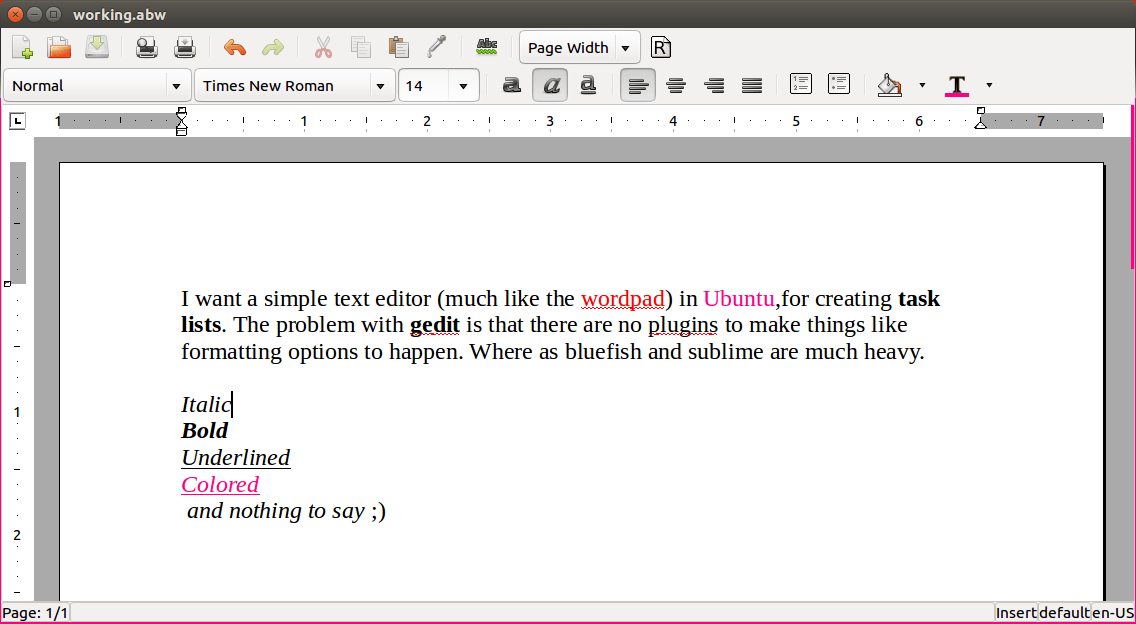This screenshot has height=624, width=1136.
Task: Cut the selected text
Action: tap(323, 48)
